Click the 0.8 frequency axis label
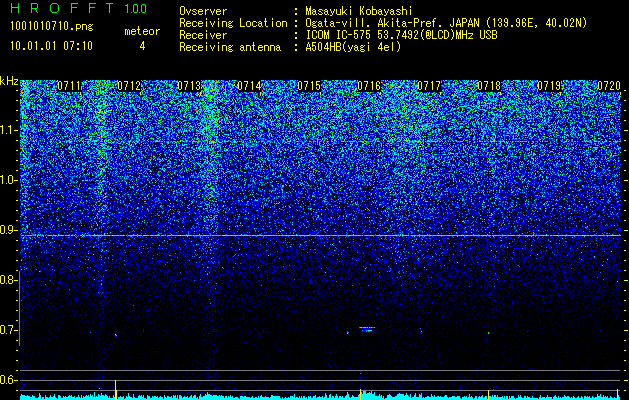629x400 pixels. tap(9, 280)
